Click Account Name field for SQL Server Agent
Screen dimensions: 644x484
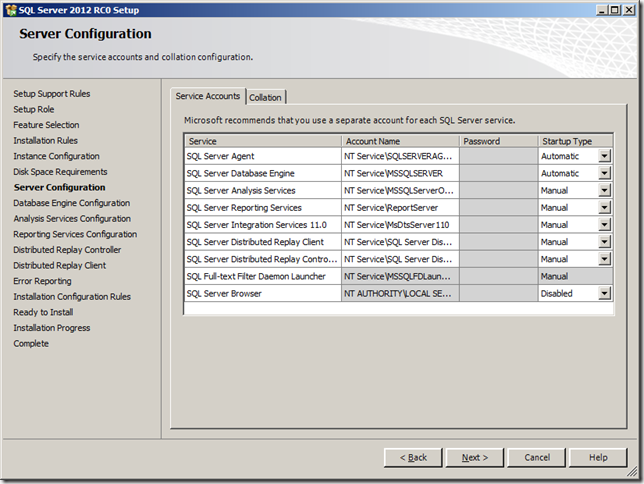(x=400, y=157)
